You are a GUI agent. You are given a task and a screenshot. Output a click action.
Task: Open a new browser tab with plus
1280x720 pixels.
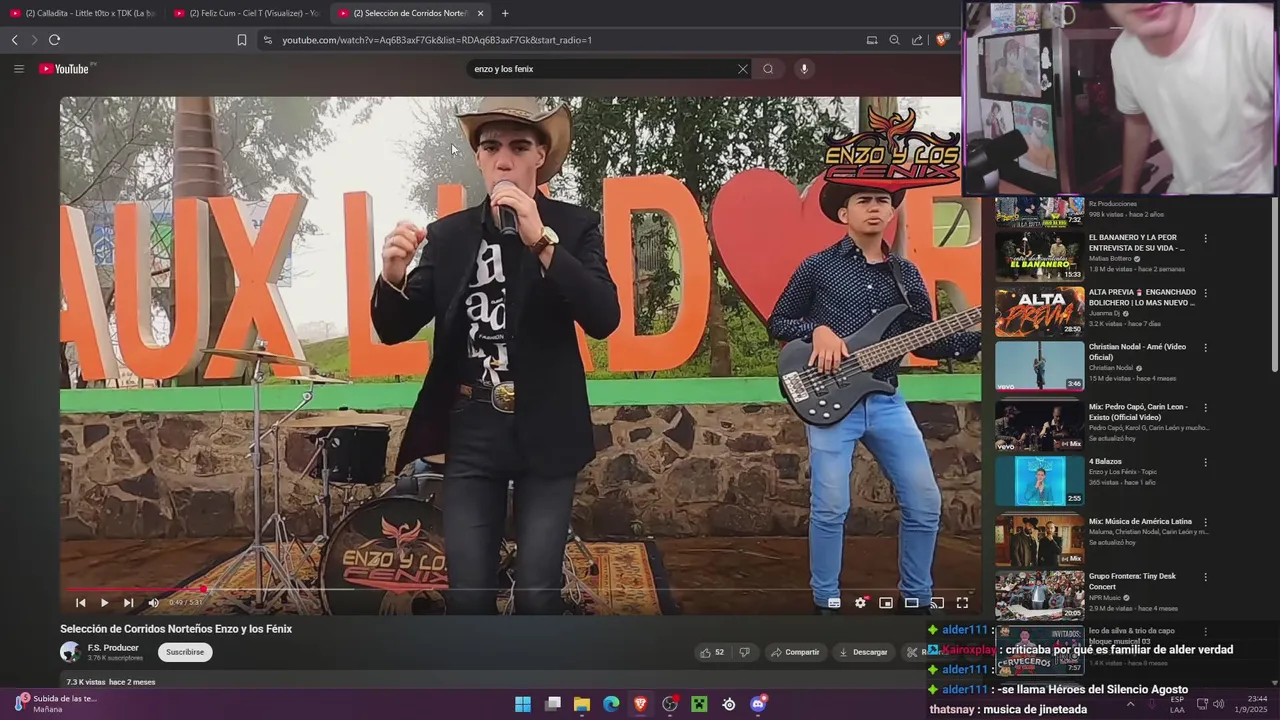point(505,13)
